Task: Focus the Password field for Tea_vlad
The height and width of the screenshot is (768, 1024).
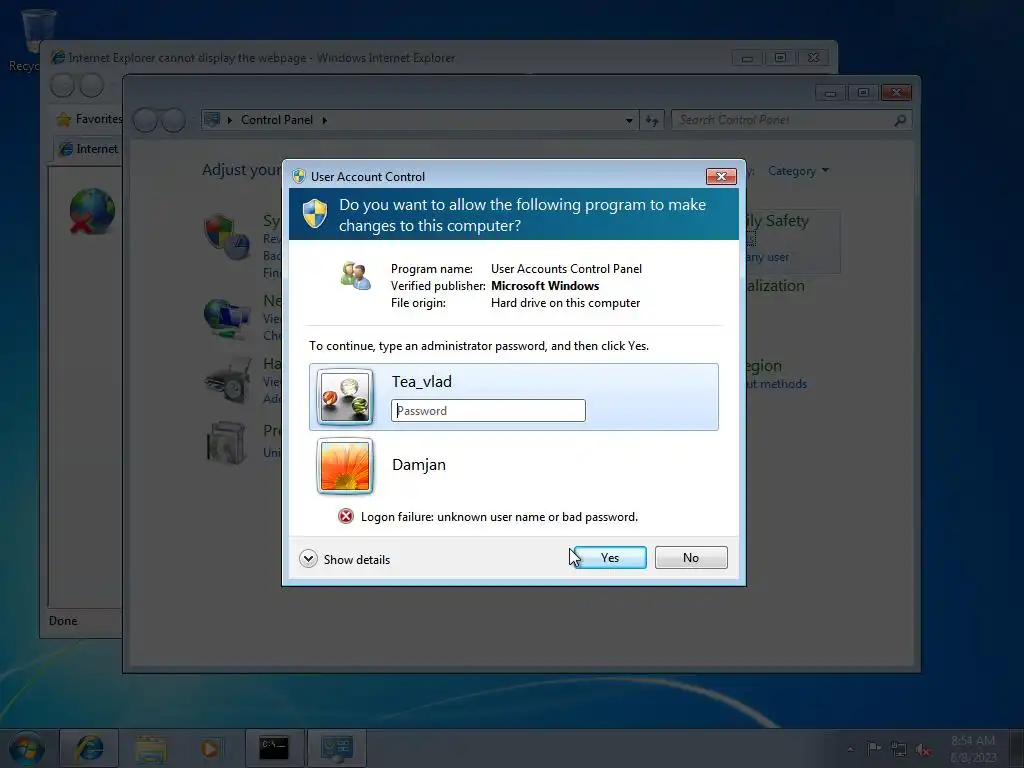Action: 488,411
